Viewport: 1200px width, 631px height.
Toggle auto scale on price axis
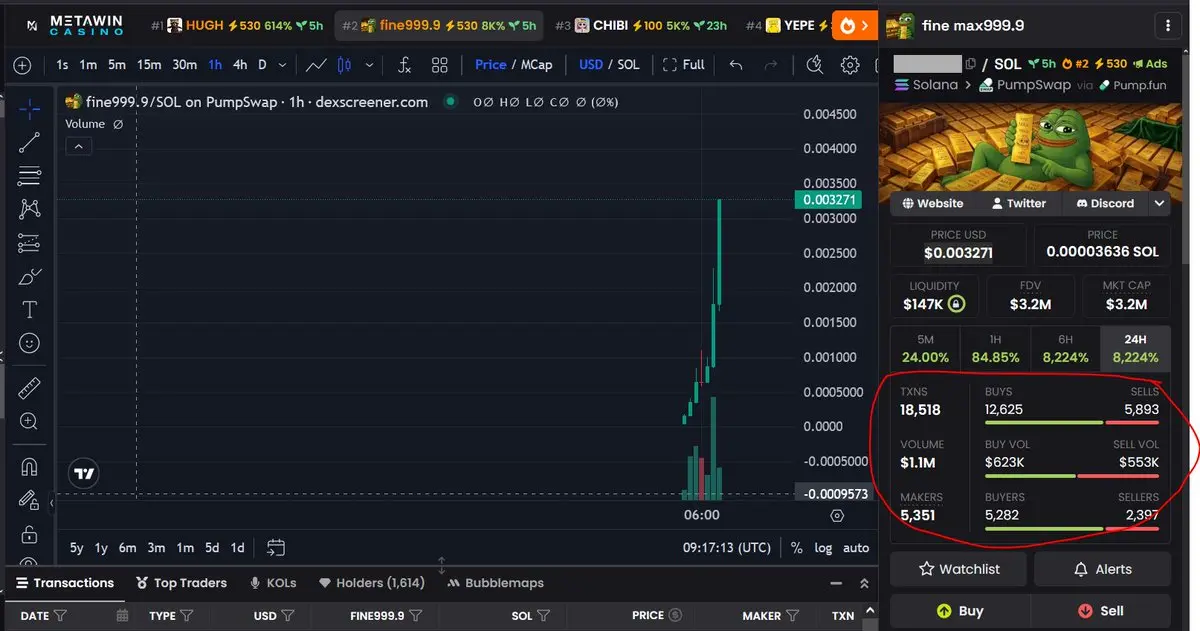856,548
